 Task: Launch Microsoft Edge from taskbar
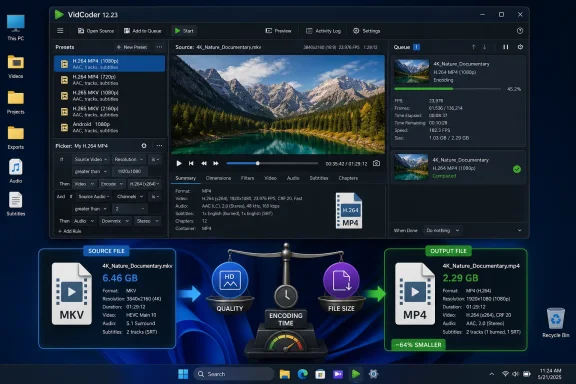point(302,374)
